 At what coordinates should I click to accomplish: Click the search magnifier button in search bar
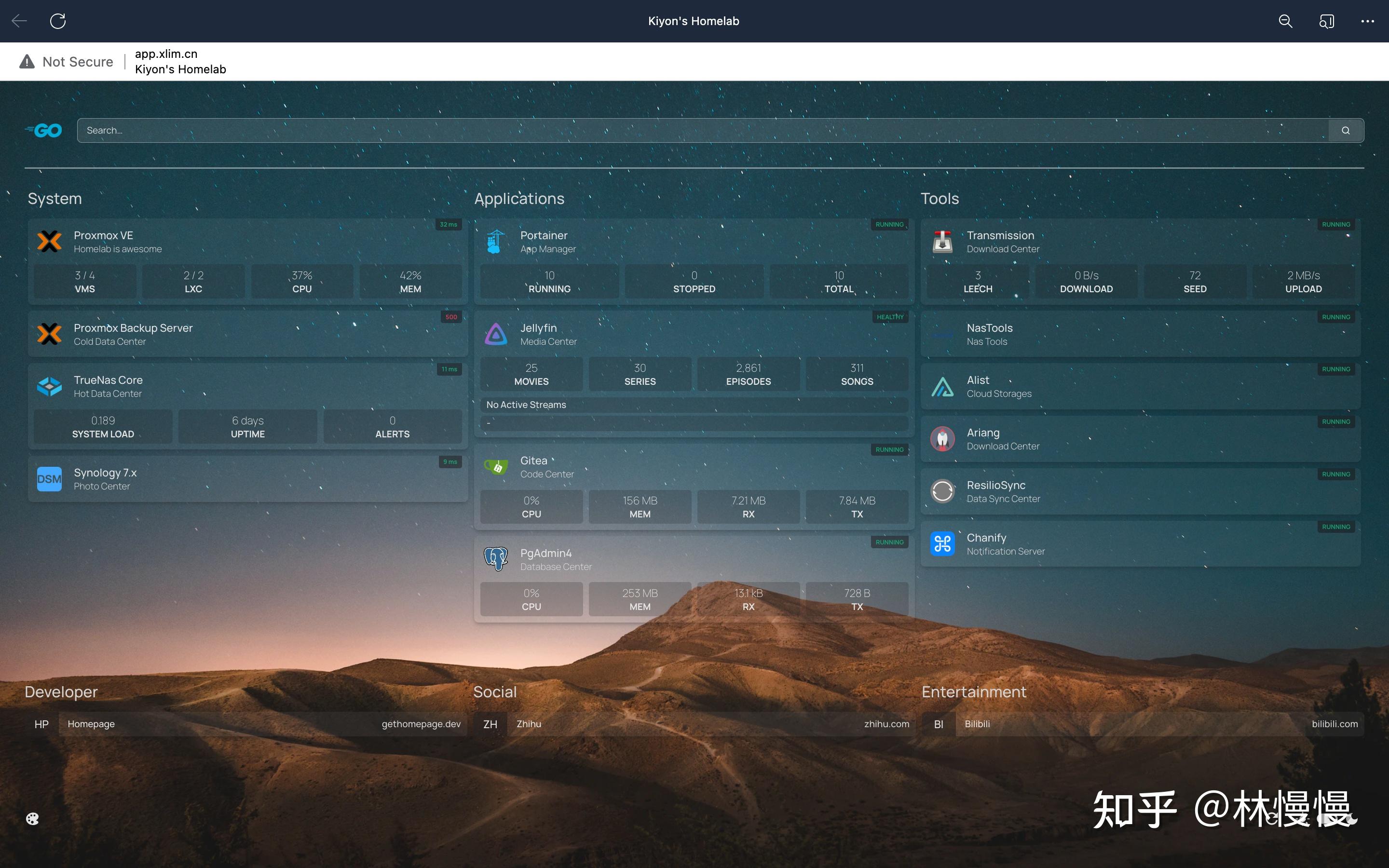click(1346, 130)
